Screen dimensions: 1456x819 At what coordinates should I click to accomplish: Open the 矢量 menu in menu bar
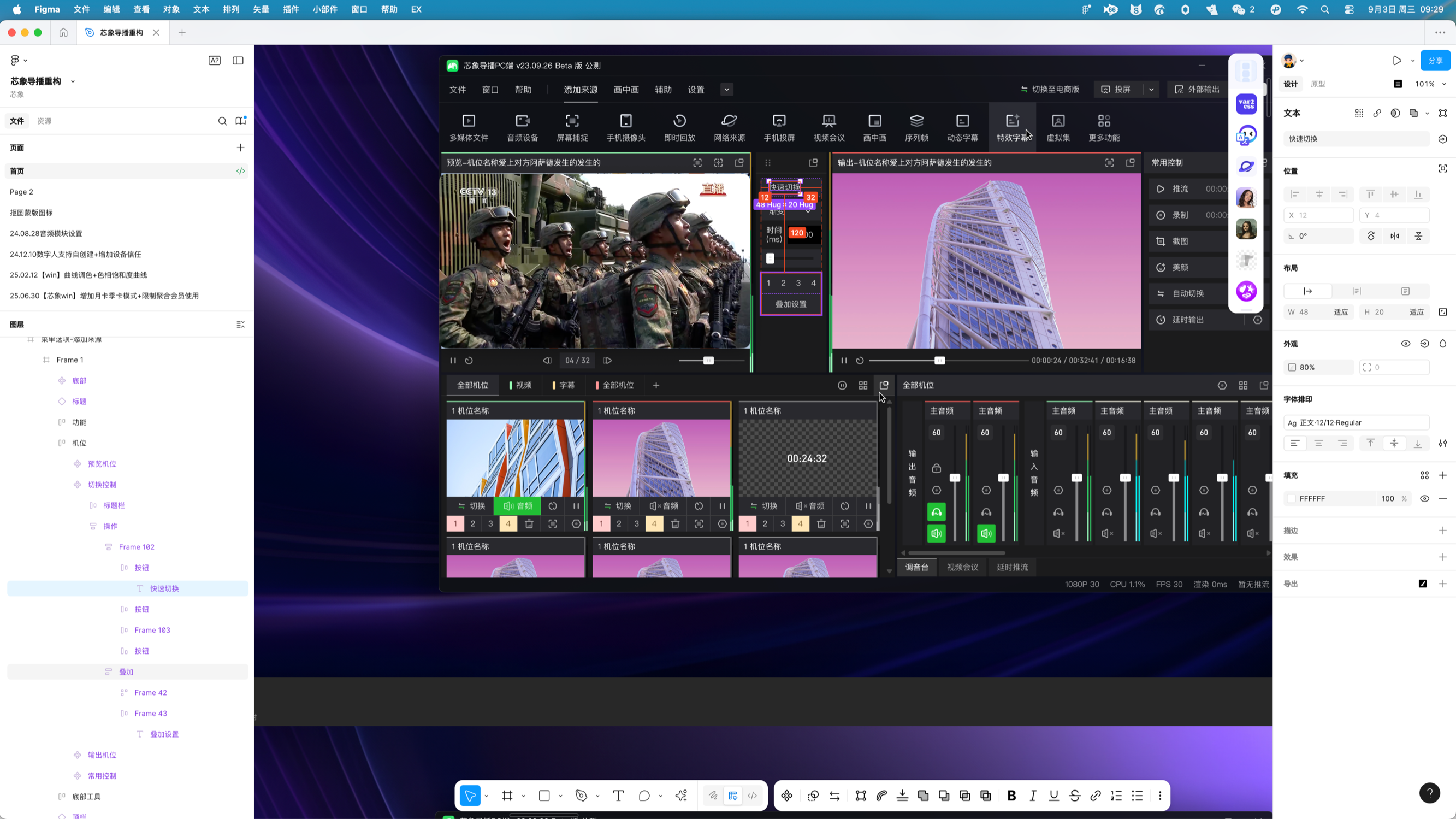tap(261, 10)
